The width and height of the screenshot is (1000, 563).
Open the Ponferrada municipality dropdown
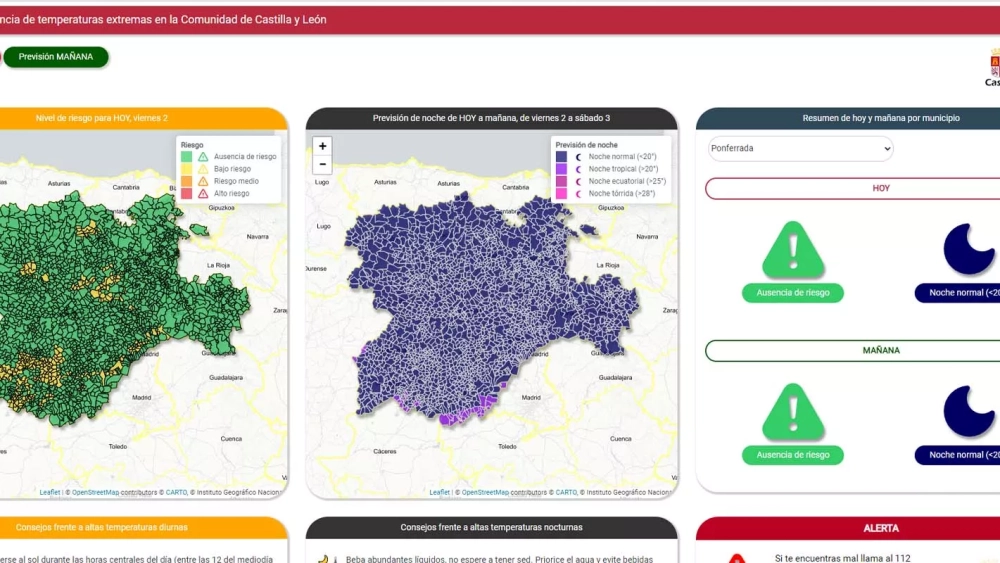click(x=800, y=148)
